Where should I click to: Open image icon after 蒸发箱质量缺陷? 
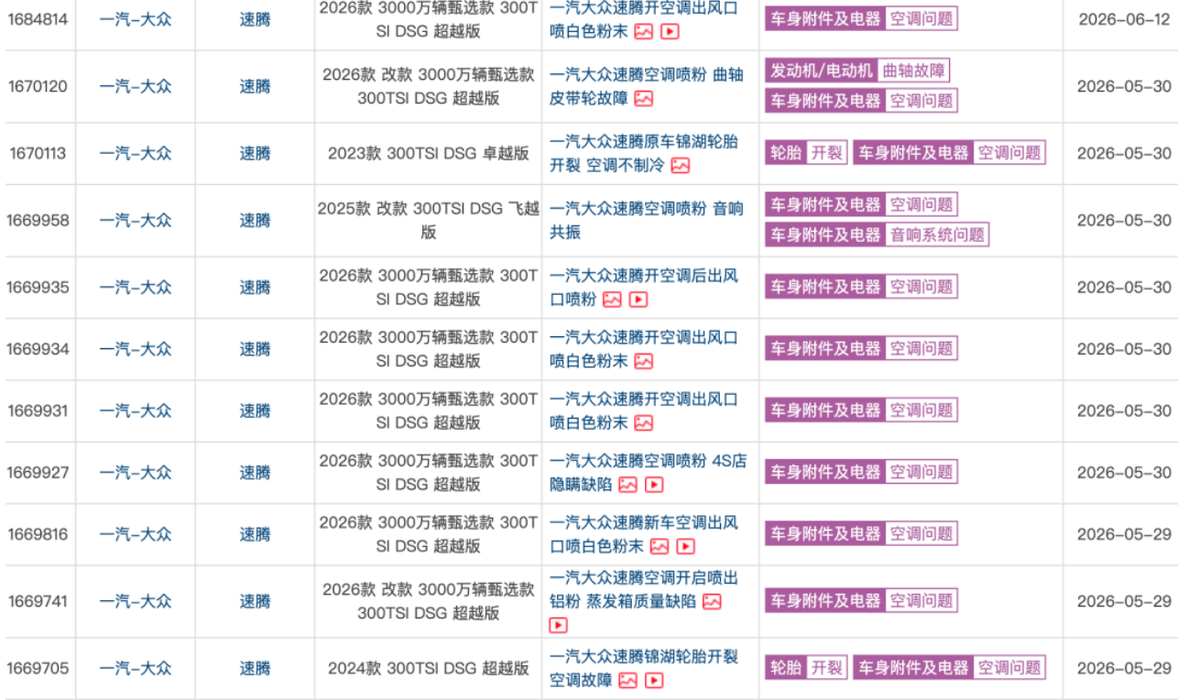click(711, 601)
